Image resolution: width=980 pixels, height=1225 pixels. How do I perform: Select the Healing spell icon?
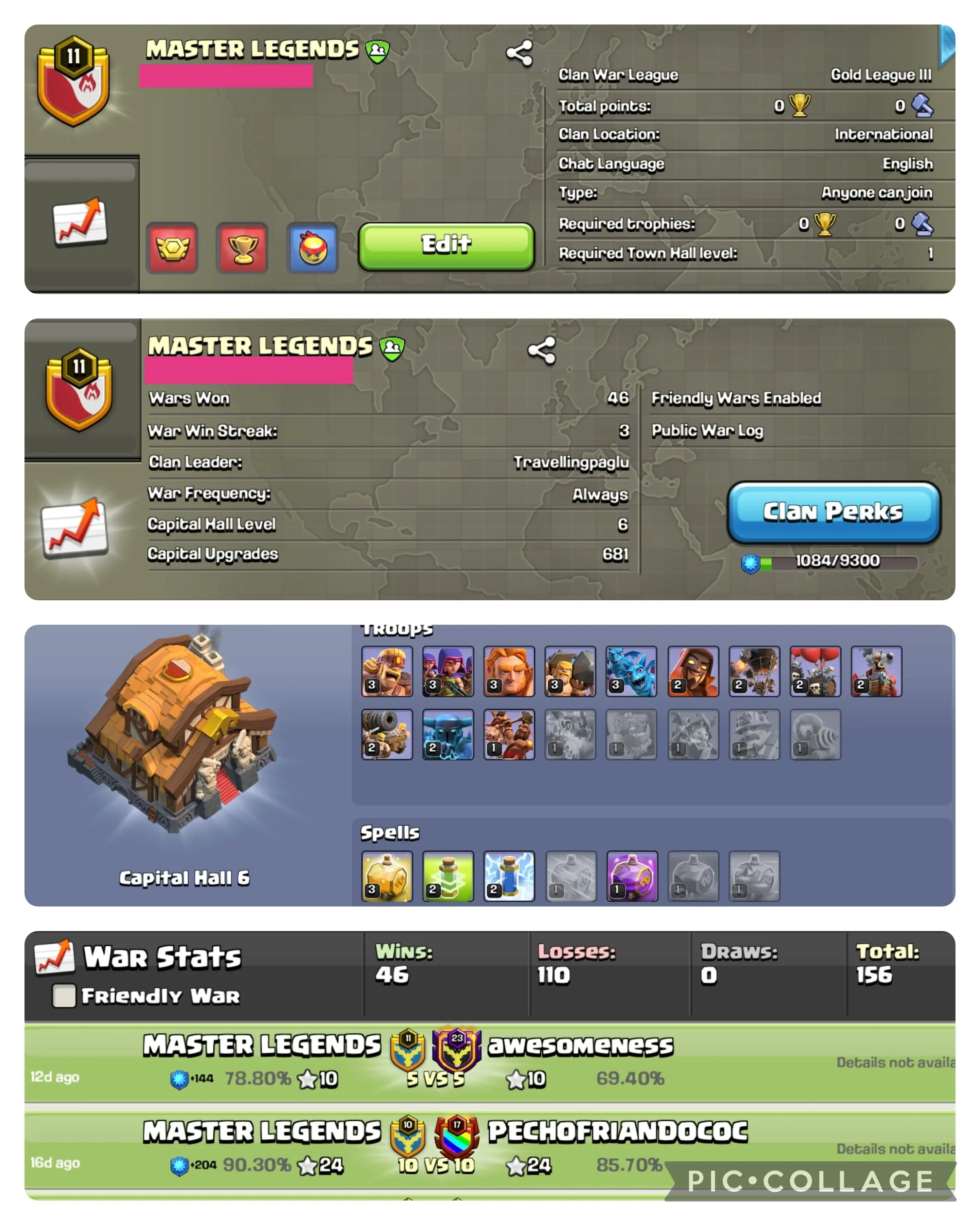[x=387, y=876]
